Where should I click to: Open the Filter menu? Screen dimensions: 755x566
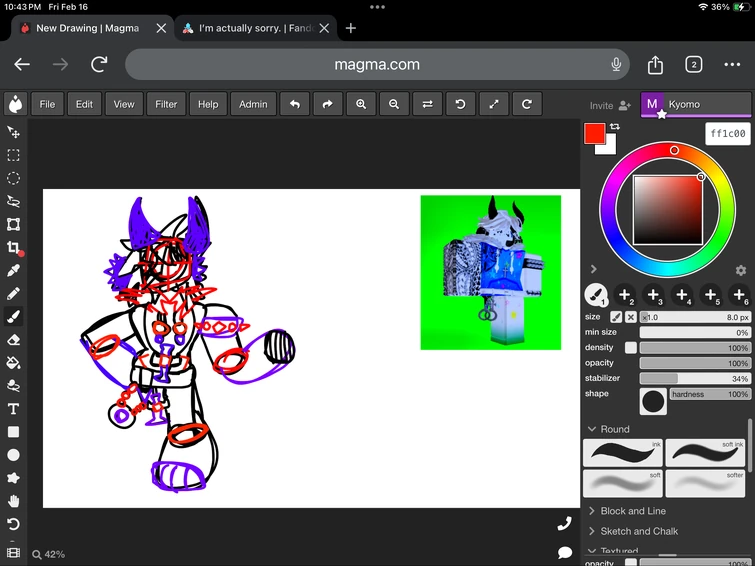coord(166,104)
